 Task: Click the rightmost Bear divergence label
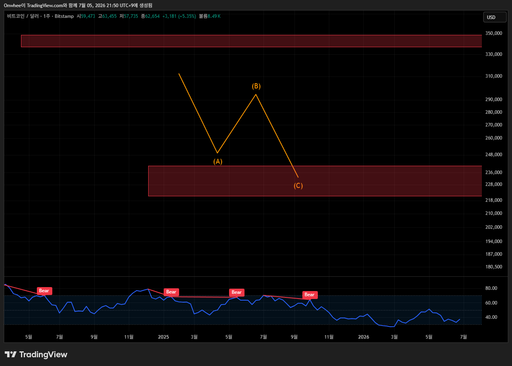click(310, 295)
